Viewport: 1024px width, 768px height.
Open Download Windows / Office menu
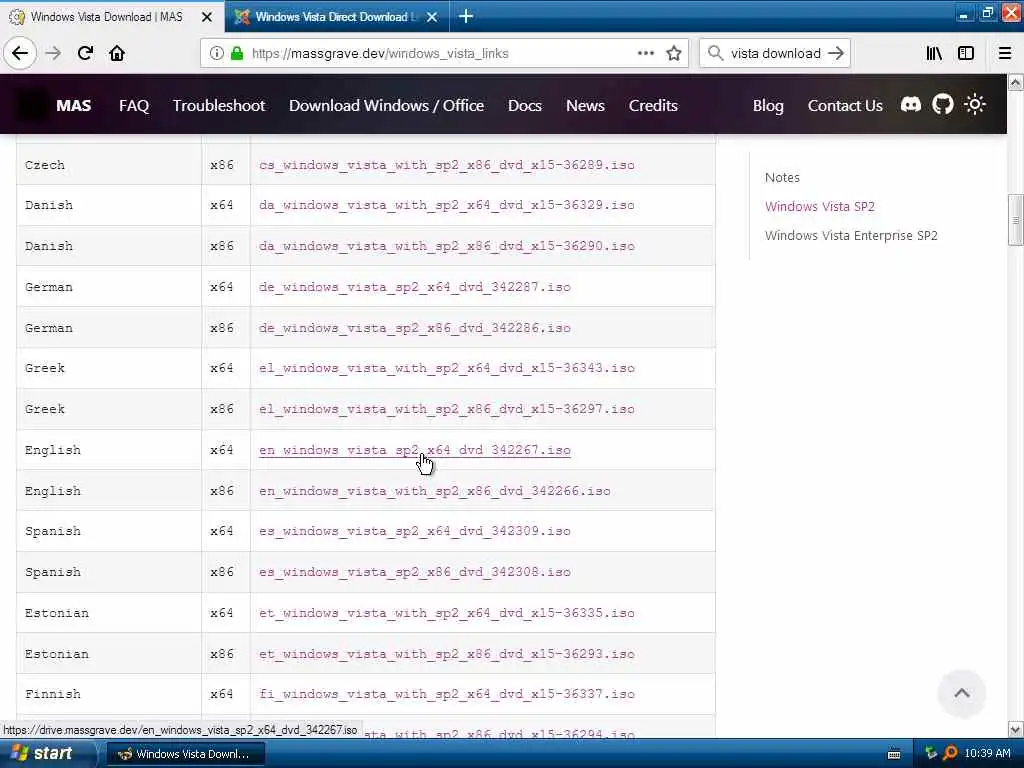coord(387,105)
